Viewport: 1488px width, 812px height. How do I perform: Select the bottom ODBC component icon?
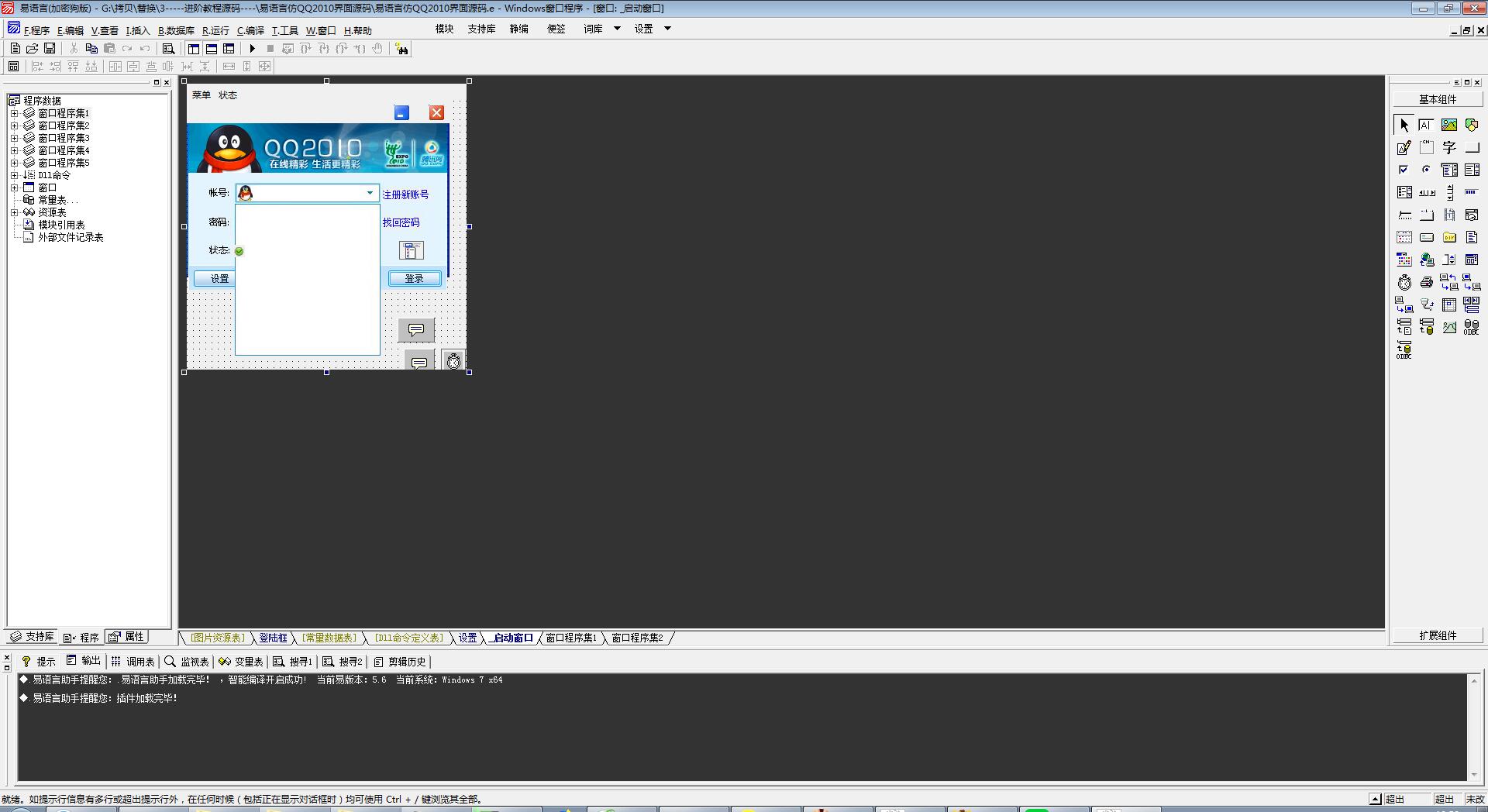[x=1404, y=349]
